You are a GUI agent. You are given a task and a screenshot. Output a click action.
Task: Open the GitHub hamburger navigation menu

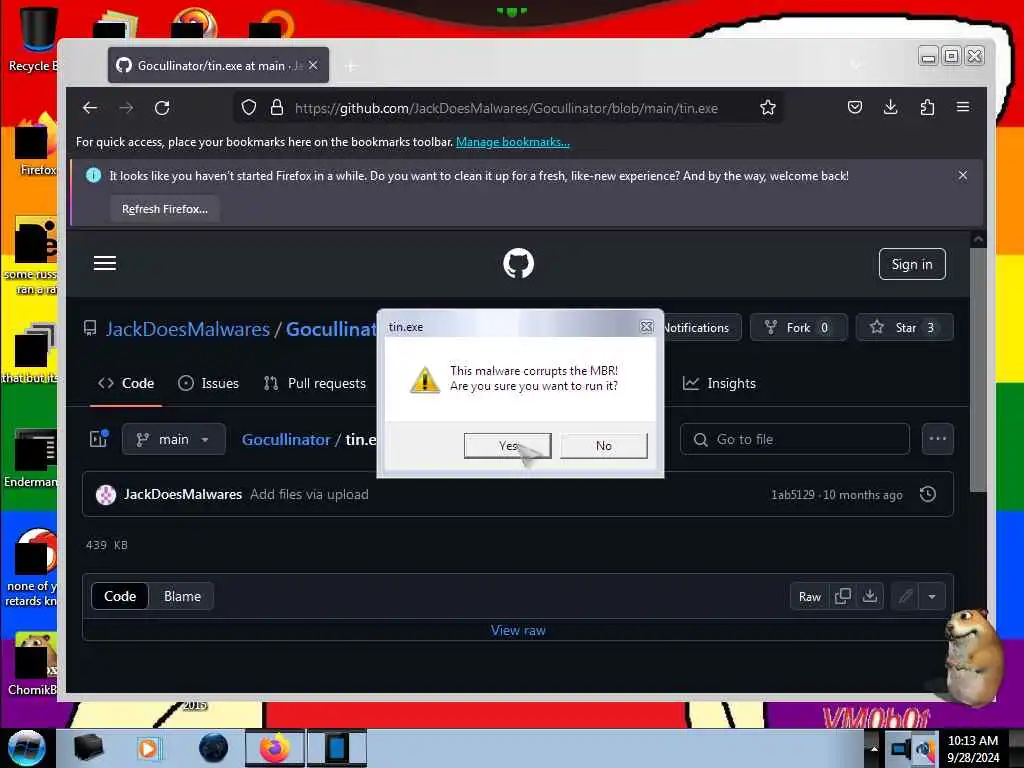click(x=104, y=263)
